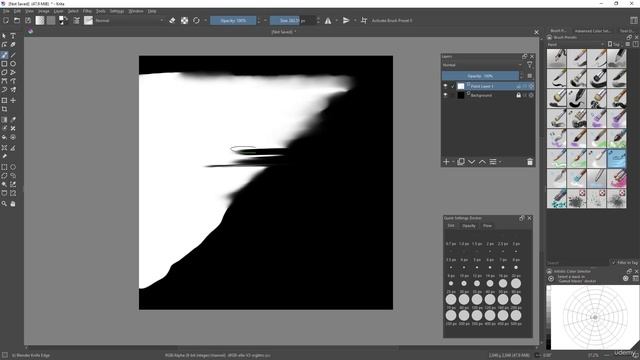
Task: Open vertical mirror options arrow
Action: (355, 20)
